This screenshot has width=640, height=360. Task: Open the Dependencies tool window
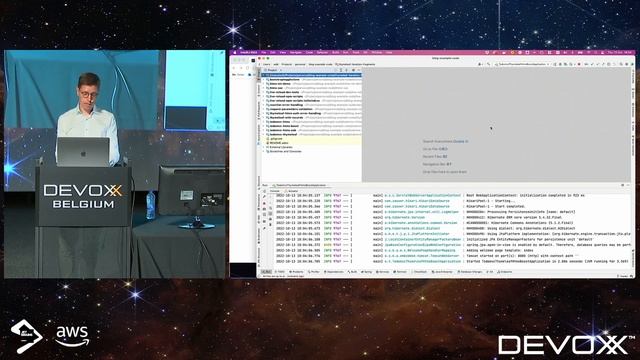[334, 272]
